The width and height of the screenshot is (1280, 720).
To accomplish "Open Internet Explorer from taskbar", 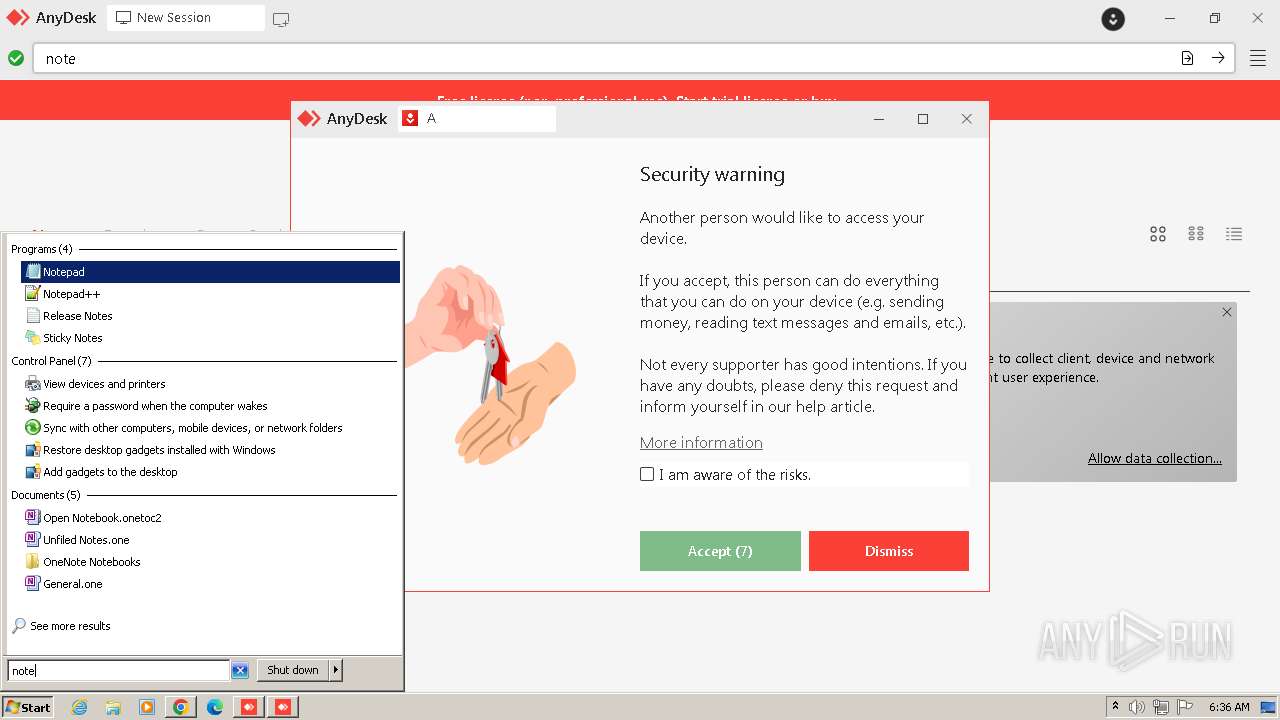I will (x=80, y=707).
